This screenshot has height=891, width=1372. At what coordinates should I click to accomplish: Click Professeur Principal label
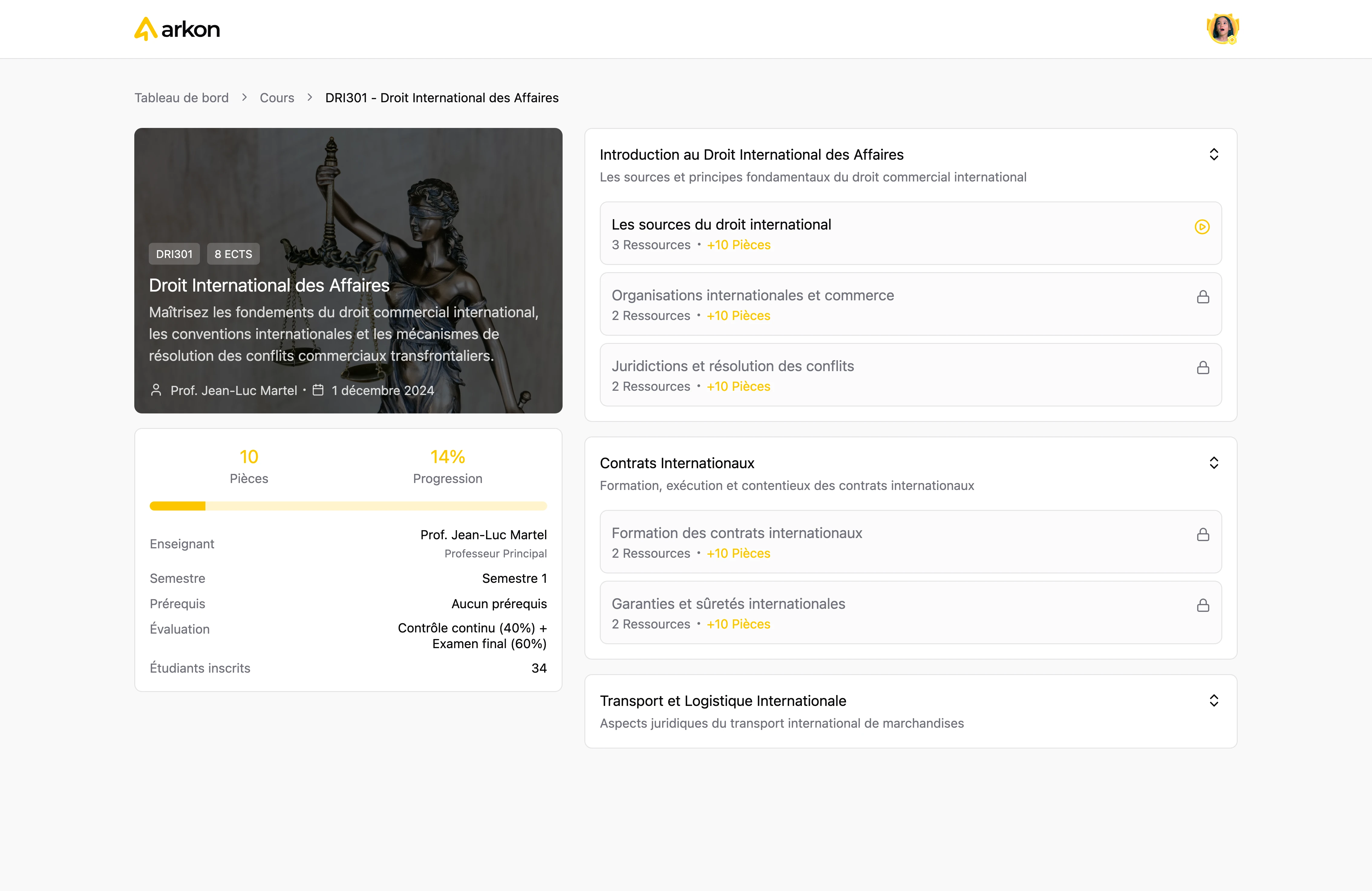click(495, 554)
